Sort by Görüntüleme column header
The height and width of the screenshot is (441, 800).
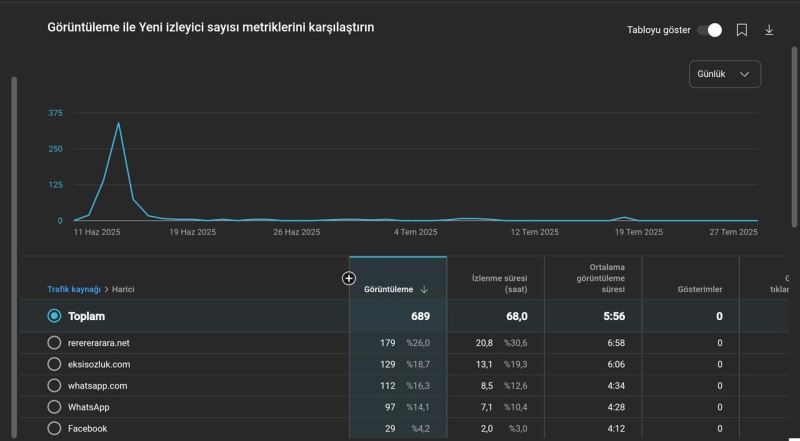[x=387, y=290]
